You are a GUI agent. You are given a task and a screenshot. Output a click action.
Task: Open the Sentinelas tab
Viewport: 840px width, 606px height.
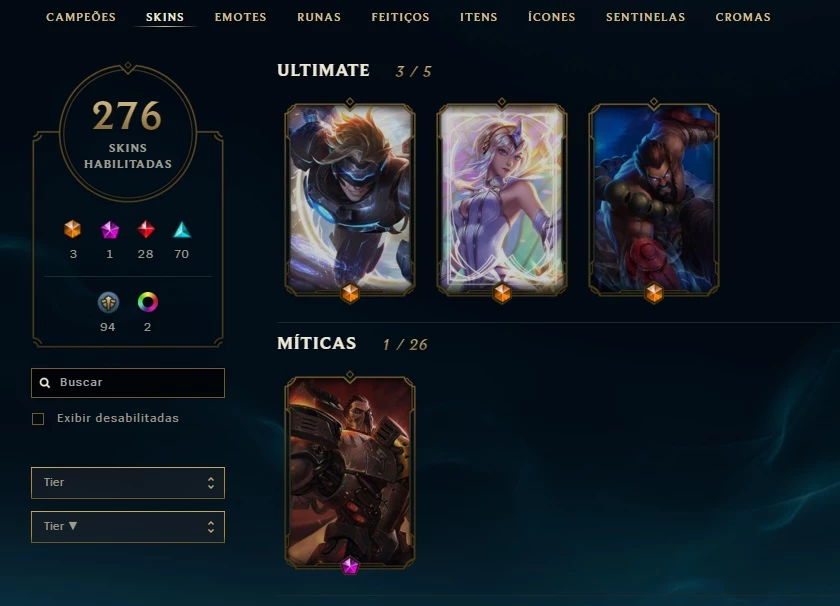coord(646,17)
